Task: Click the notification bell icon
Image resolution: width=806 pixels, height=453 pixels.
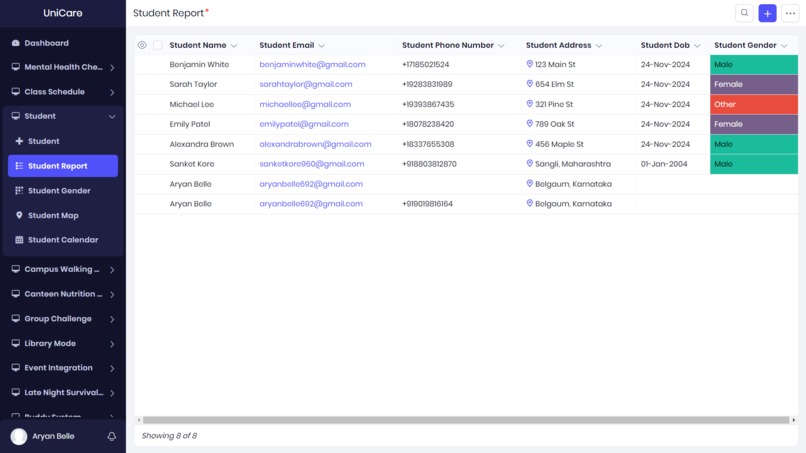Action: coord(112,436)
